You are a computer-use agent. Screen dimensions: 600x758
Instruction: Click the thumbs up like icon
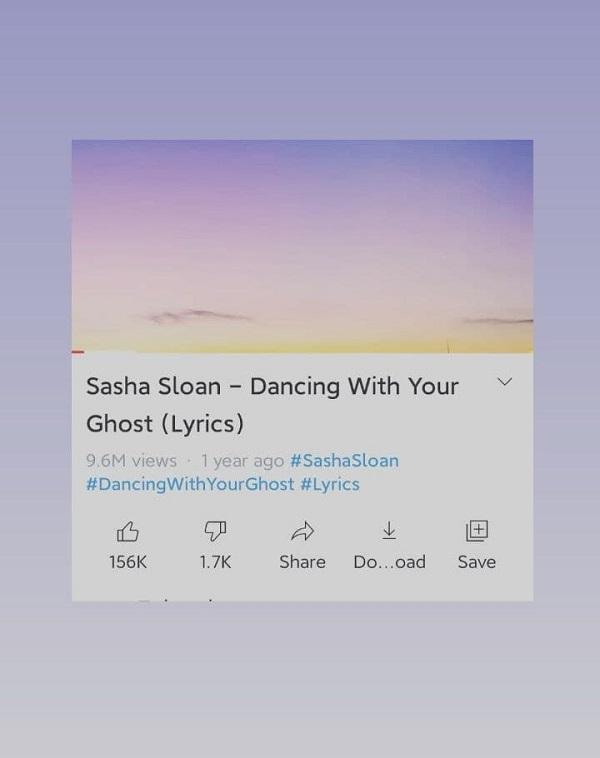[x=128, y=531]
